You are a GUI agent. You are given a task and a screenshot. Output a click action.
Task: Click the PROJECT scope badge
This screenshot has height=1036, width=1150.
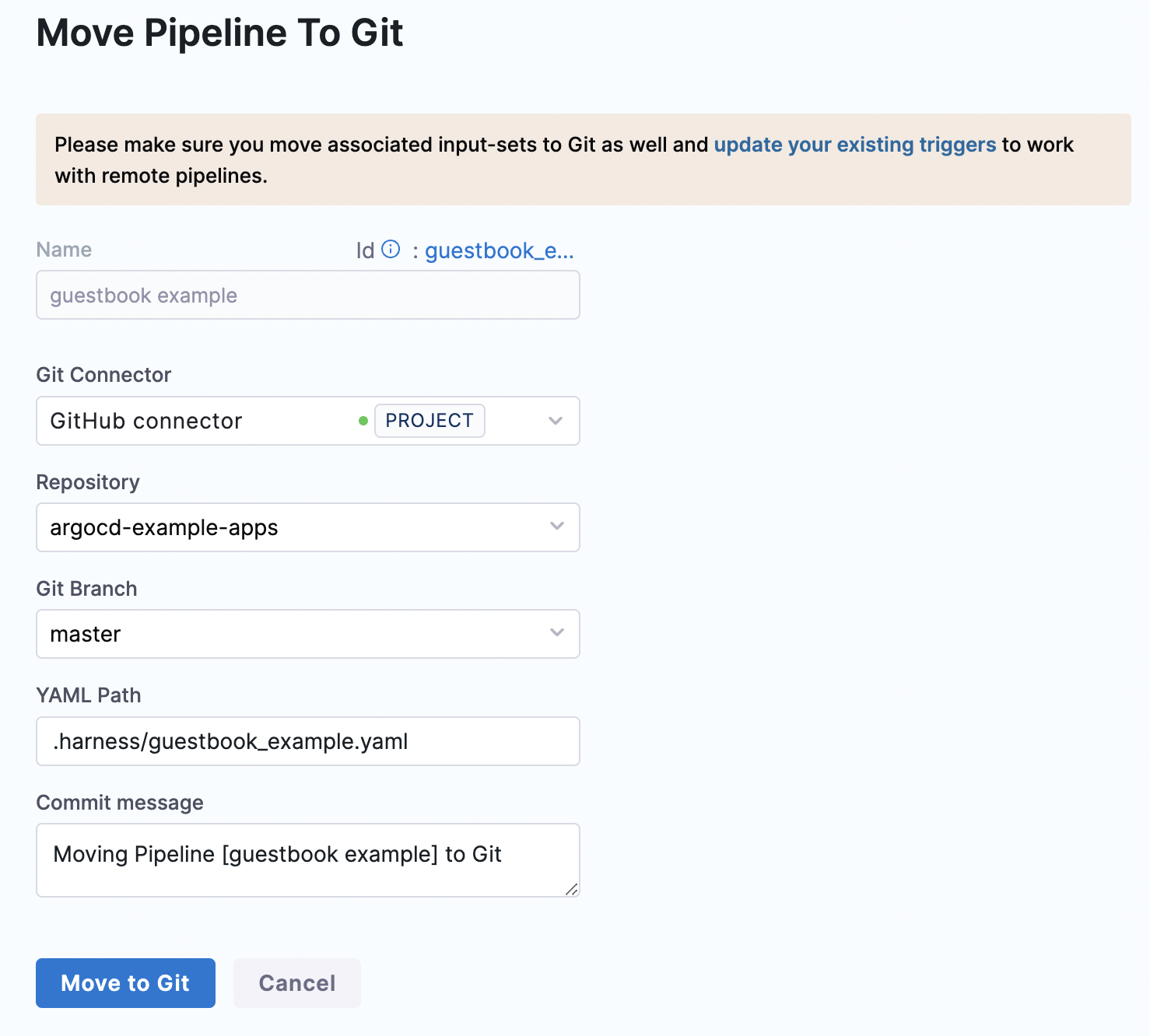click(429, 420)
